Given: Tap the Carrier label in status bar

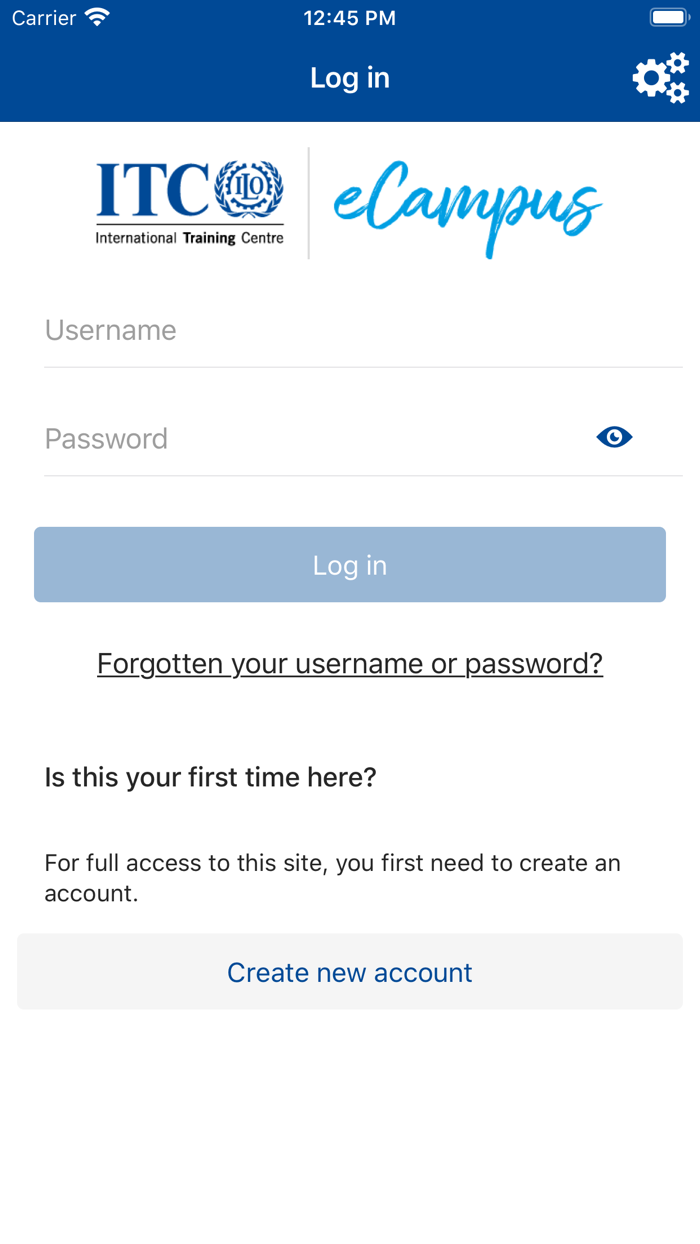Looking at the screenshot, I should (44, 18).
